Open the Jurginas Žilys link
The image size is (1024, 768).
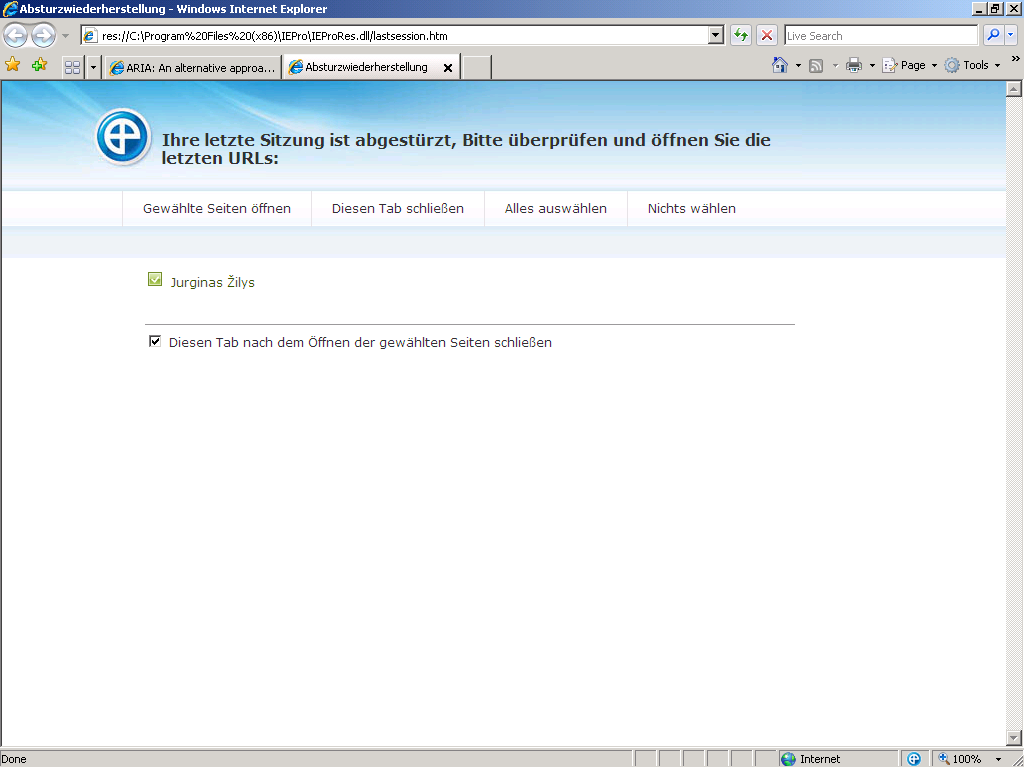212,282
